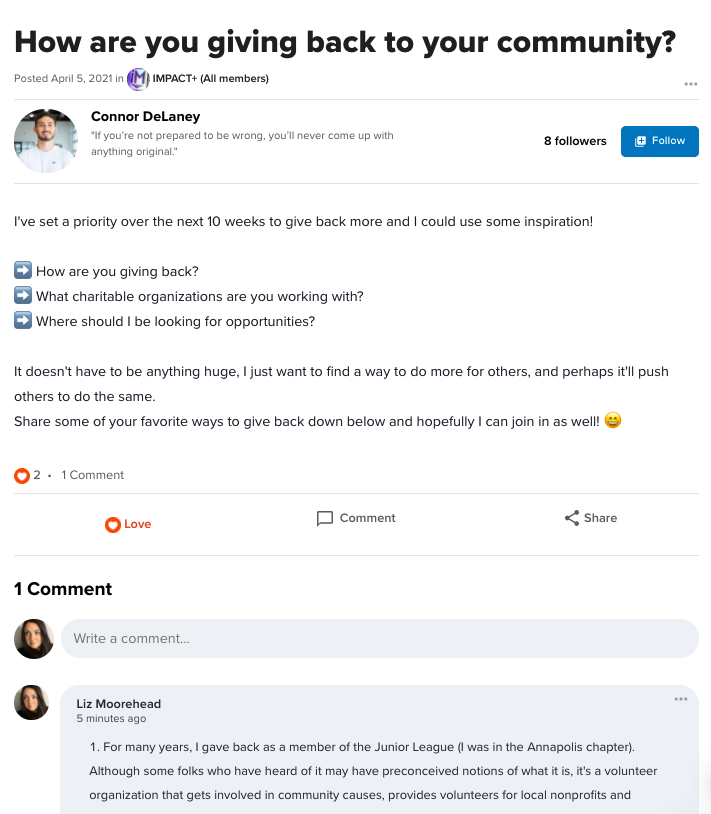
Task: Click Liz Moorehead's comment avatar
Action: click(32, 702)
